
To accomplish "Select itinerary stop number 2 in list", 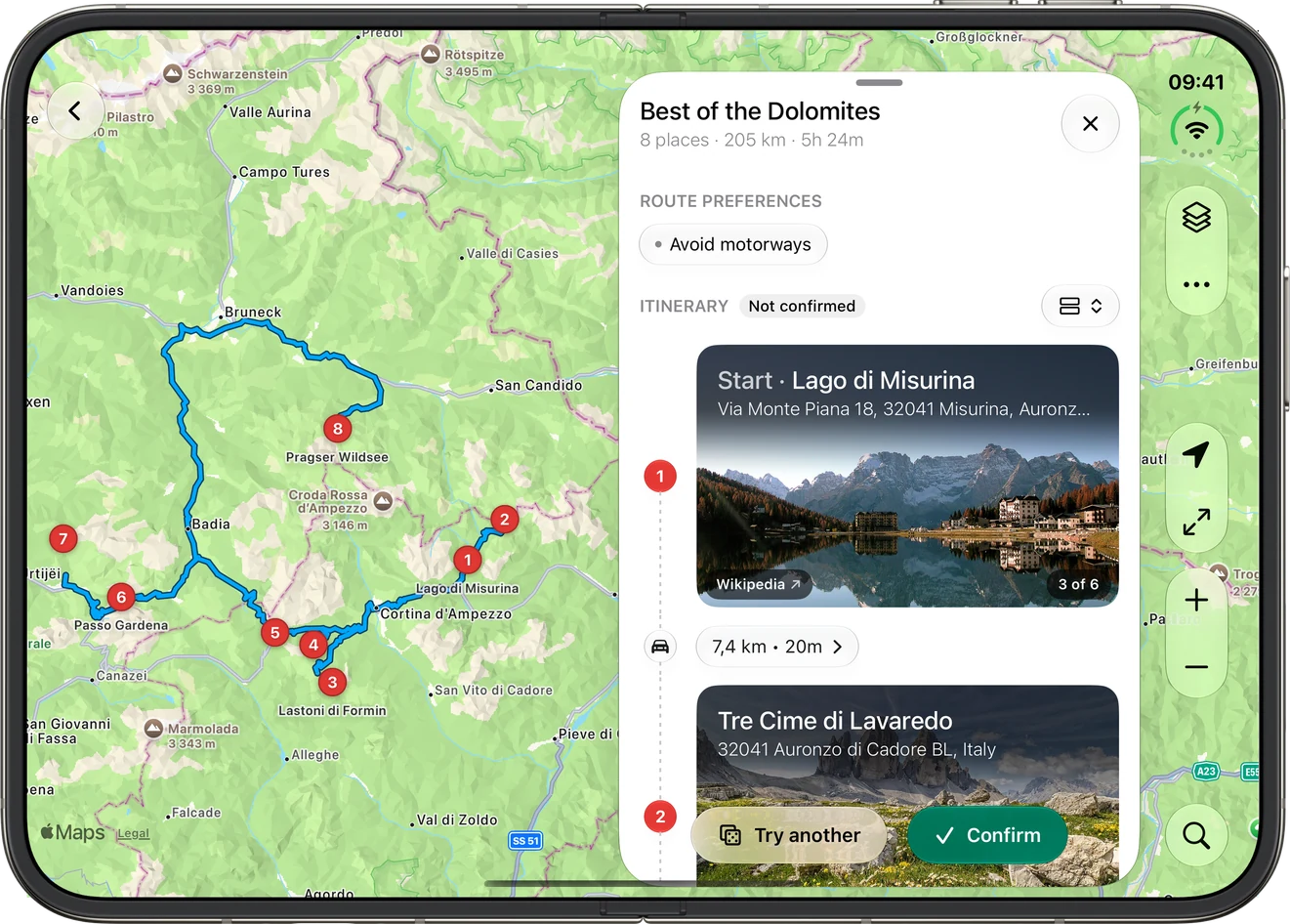I will tap(660, 817).
